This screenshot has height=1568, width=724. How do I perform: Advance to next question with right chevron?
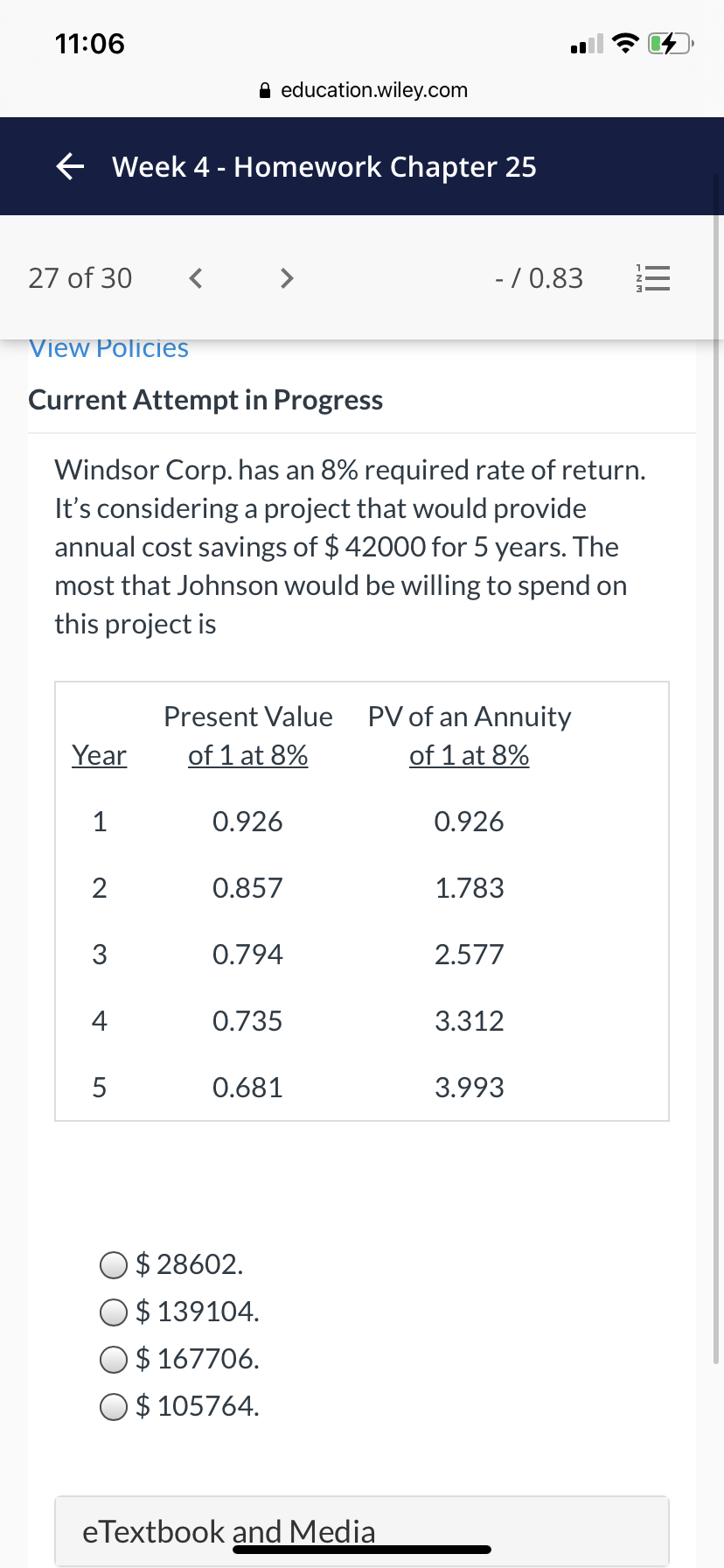click(x=286, y=278)
